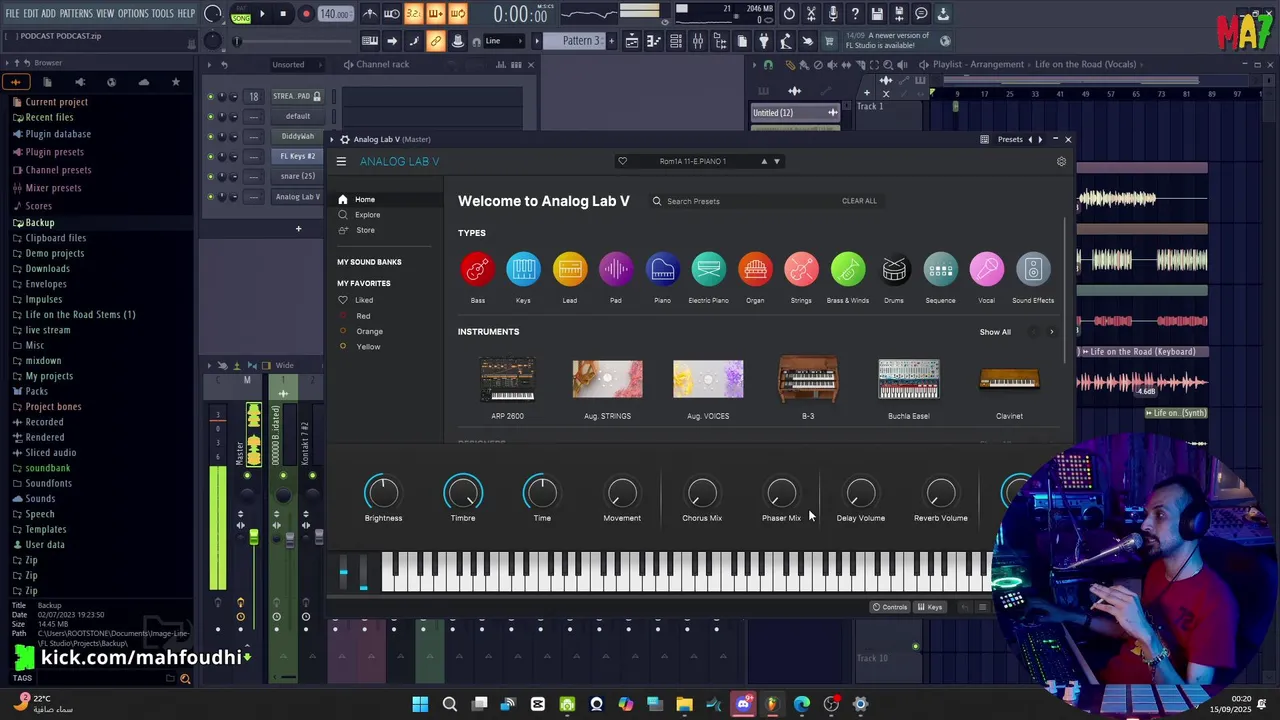This screenshot has width=1280, height=720.
Task: Open Unsorted channel filter dropdown
Action: coord(297,64)
